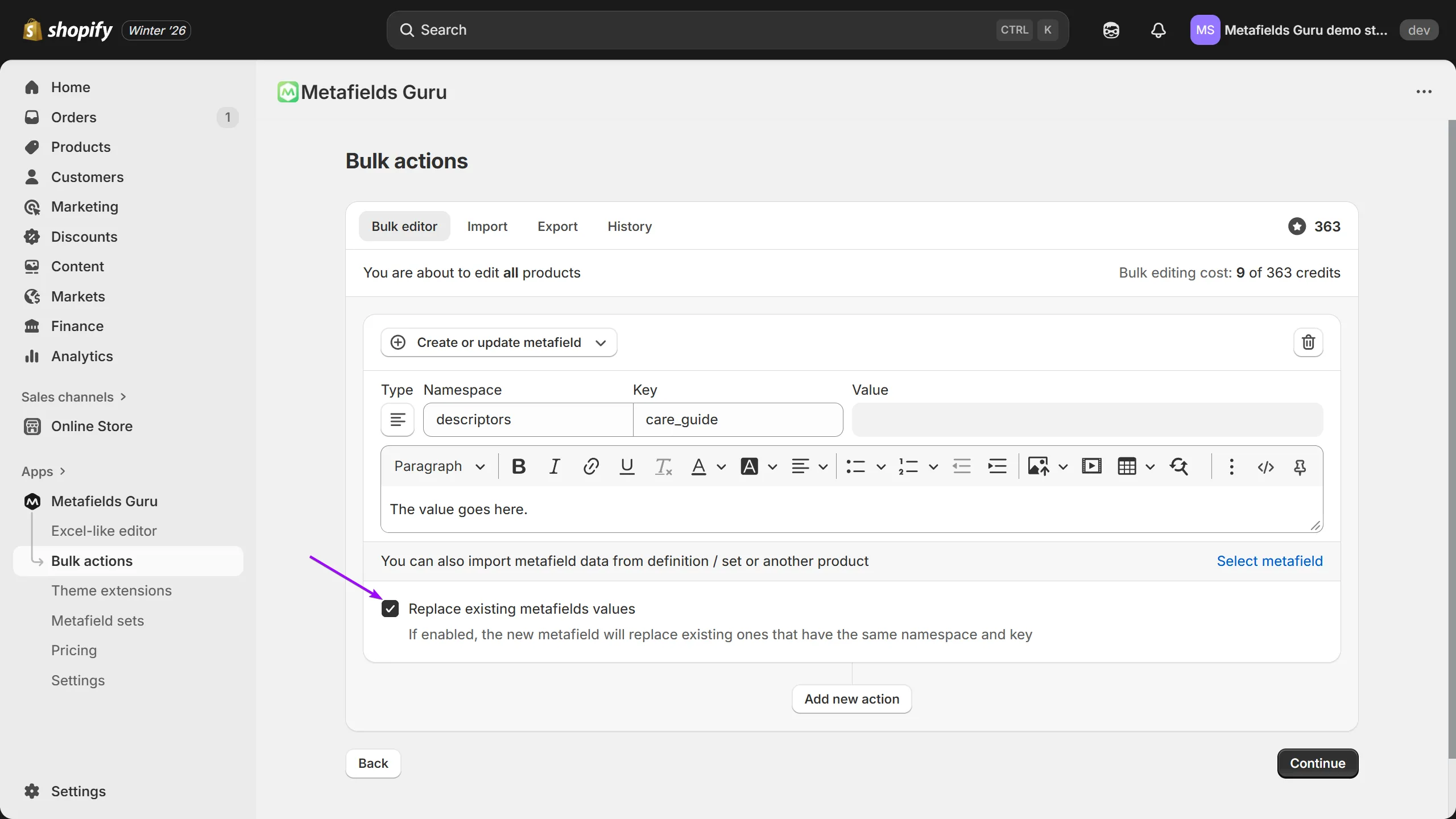Open the Sidekick assistant icon
1456x819 pixels.
(x=1111, y=30)
